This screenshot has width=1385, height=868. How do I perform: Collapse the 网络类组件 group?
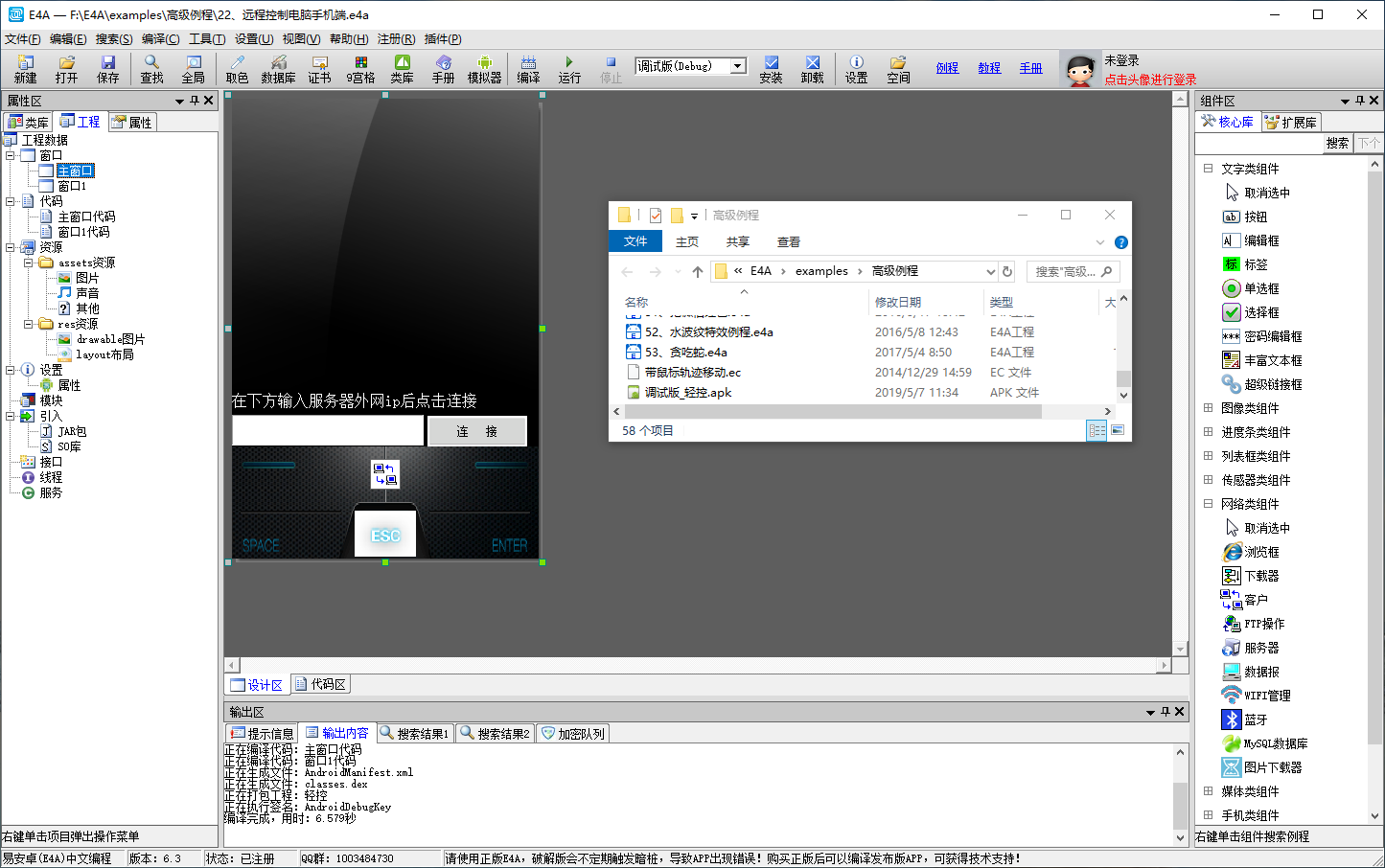coord(1208,504)
